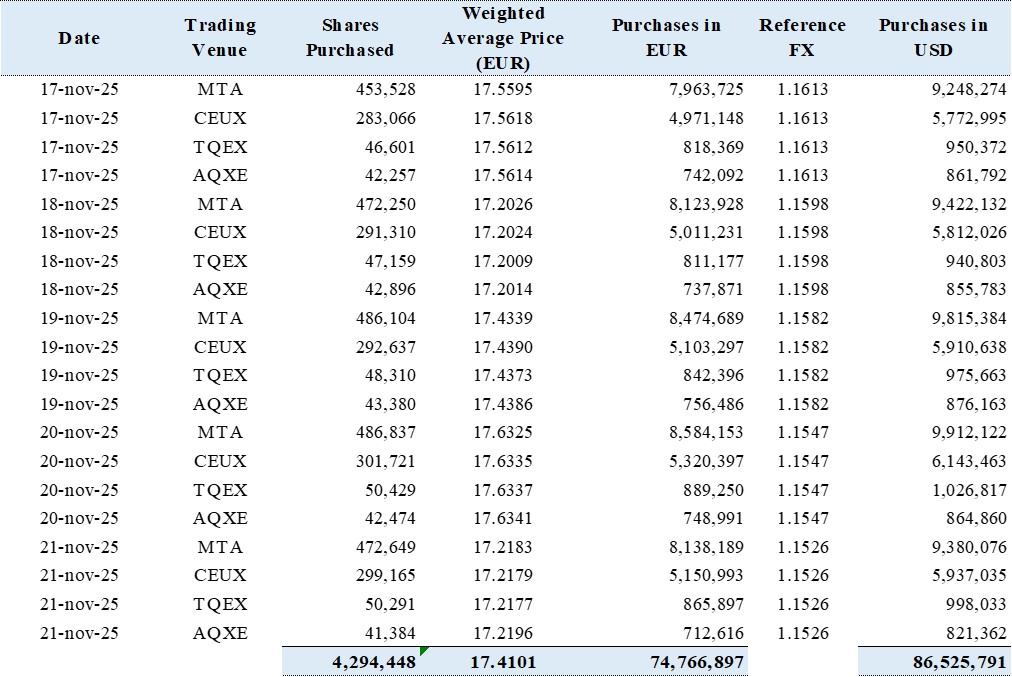Click the Reference FX column header

coord(802,38)
